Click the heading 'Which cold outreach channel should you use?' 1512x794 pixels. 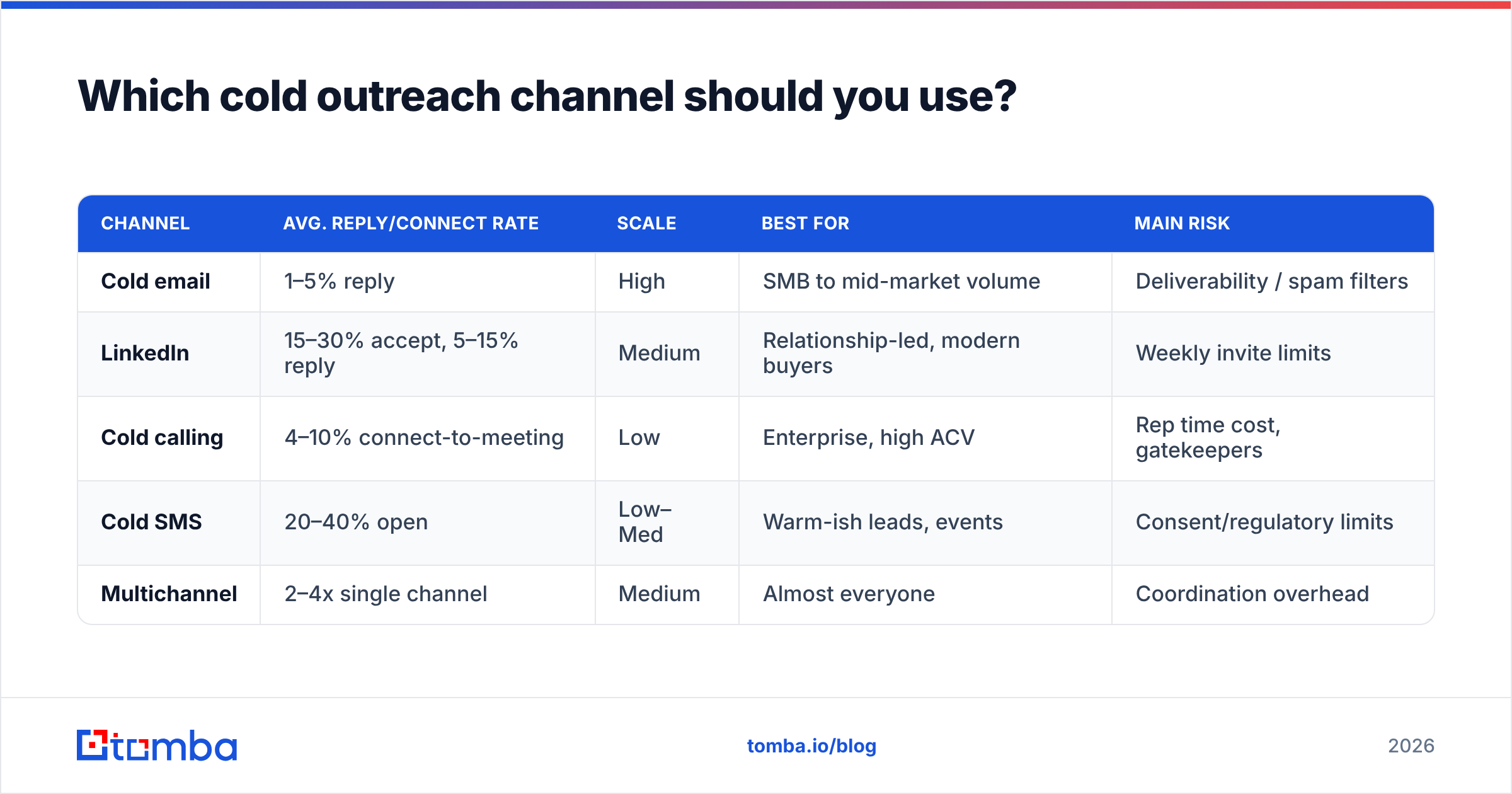click(x=547, y=96)
